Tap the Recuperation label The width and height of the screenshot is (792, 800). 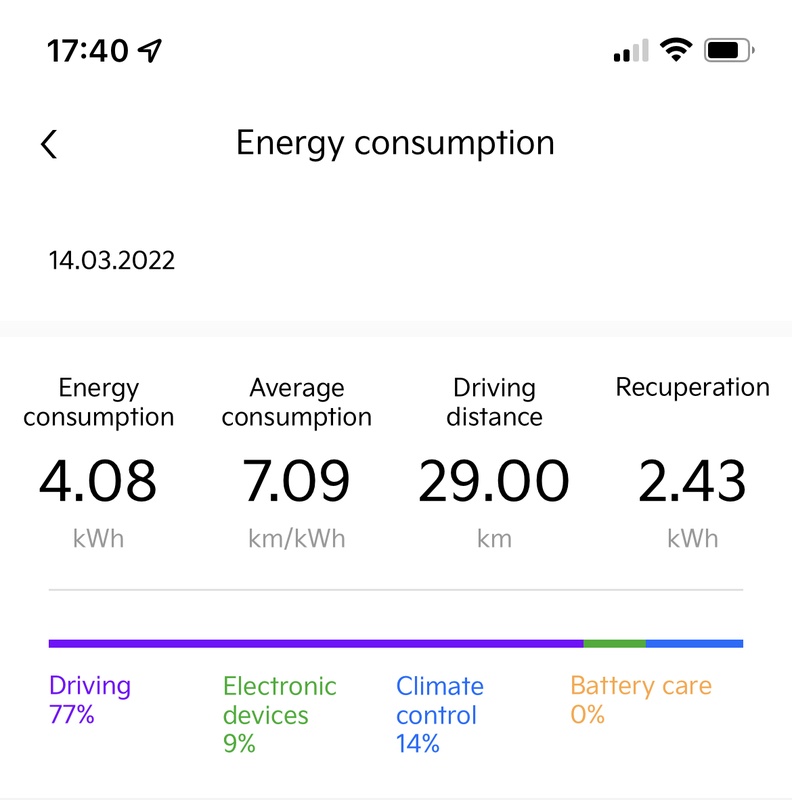pos(692,388)
